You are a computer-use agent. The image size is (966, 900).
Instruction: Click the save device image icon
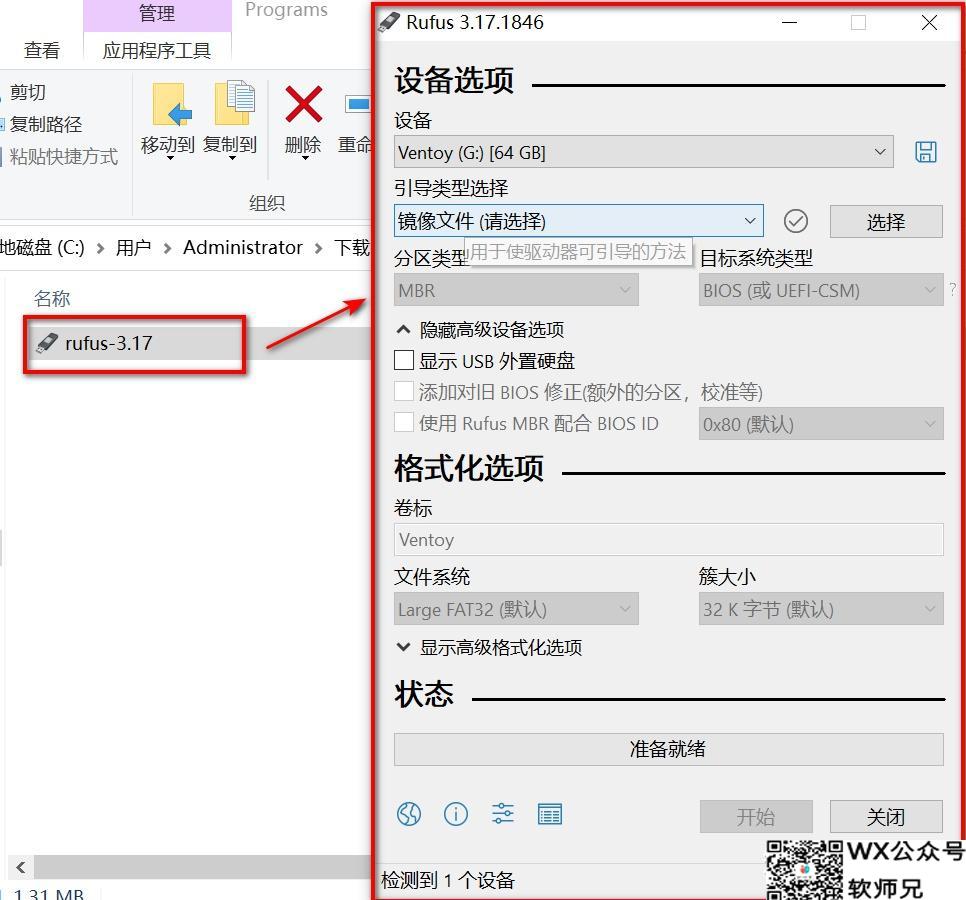click(x=925, y=152)
